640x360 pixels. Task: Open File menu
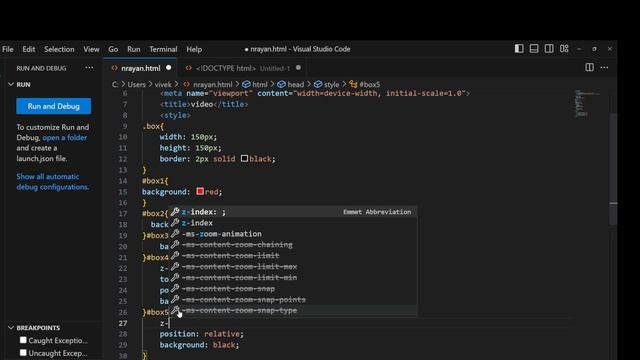(x=8, y=49)
